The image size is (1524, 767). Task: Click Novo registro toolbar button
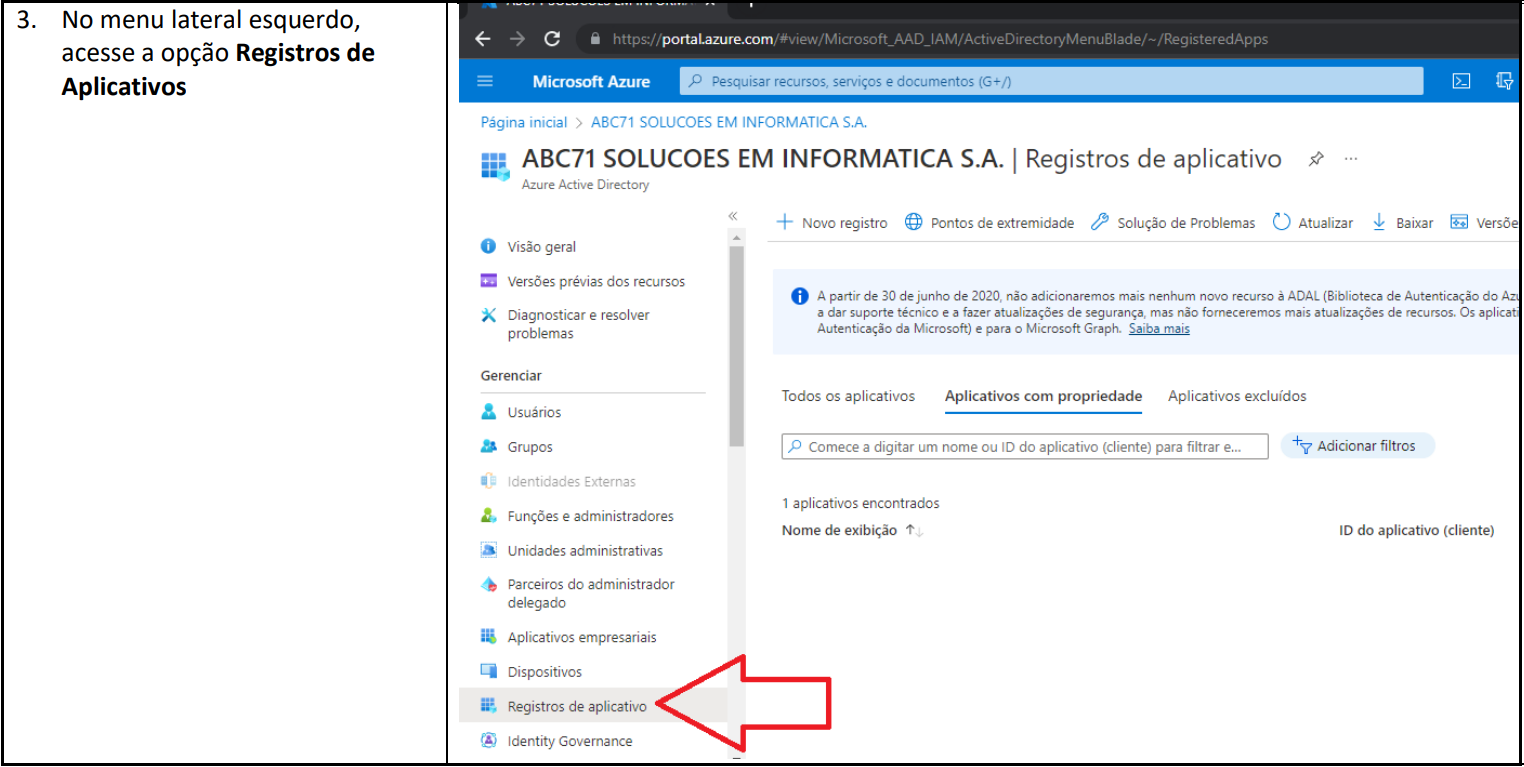pyautogui.click(x=832, y=223)
